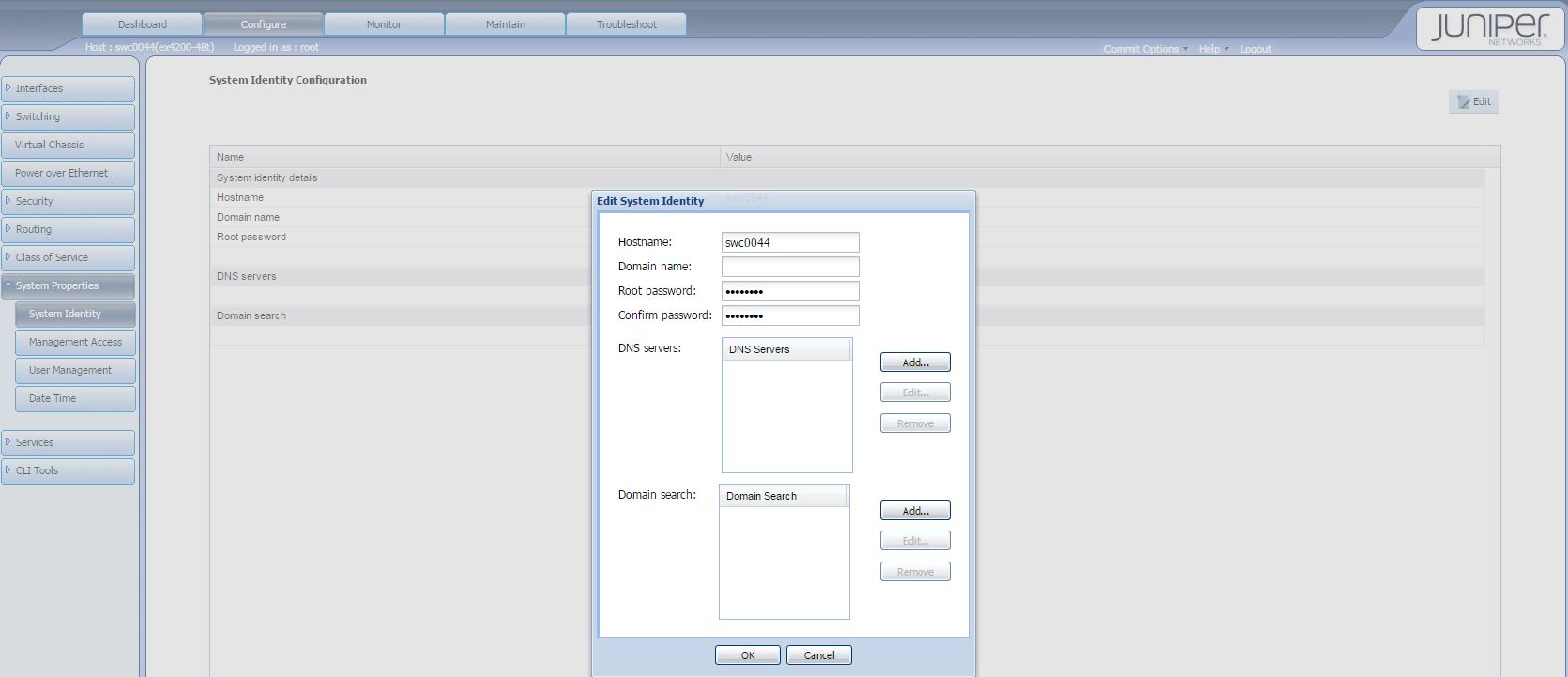Focus the Domain name text field
This screenshot has height=677, width=1568.
[x=789, y=267]
